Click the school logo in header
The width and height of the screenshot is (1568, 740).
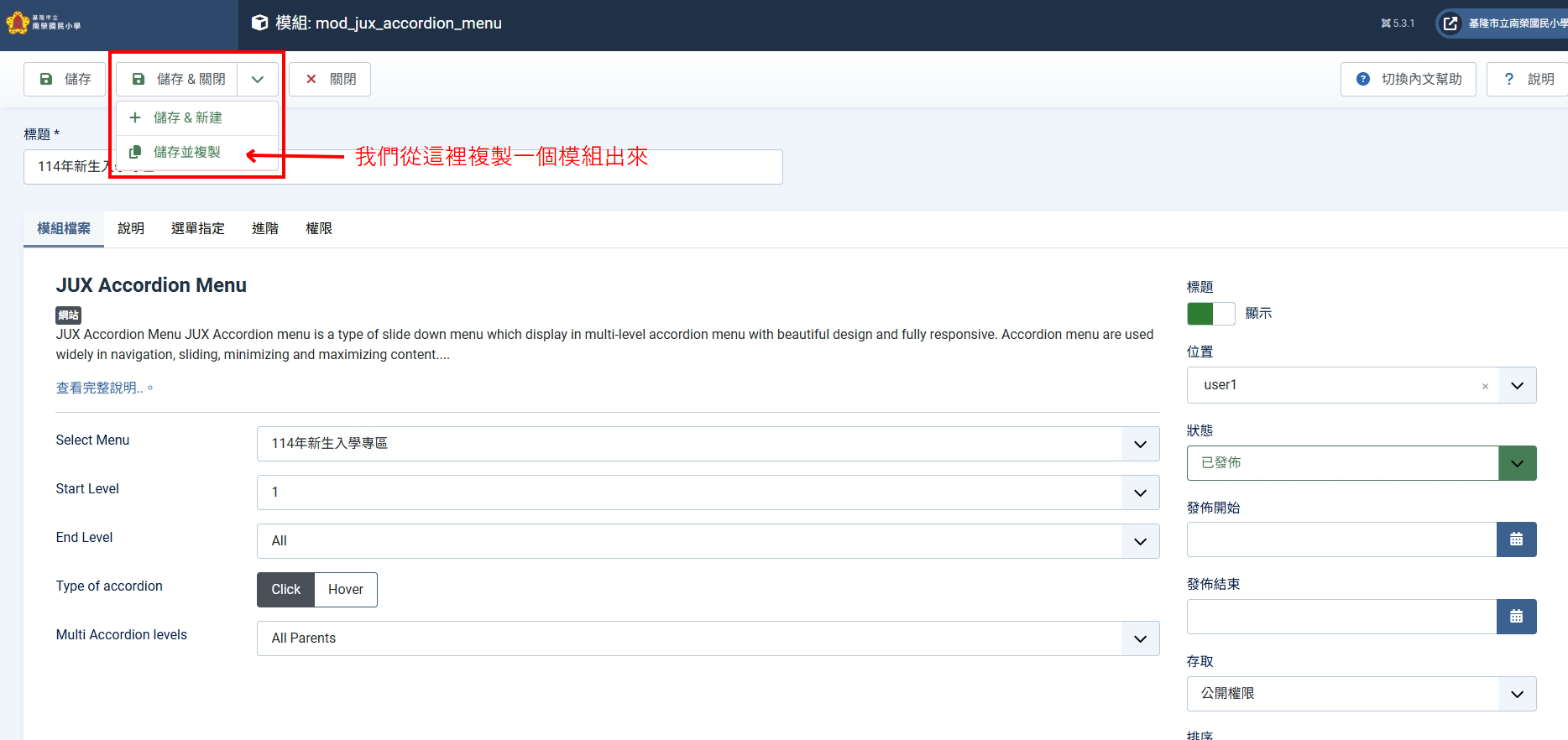44,23
